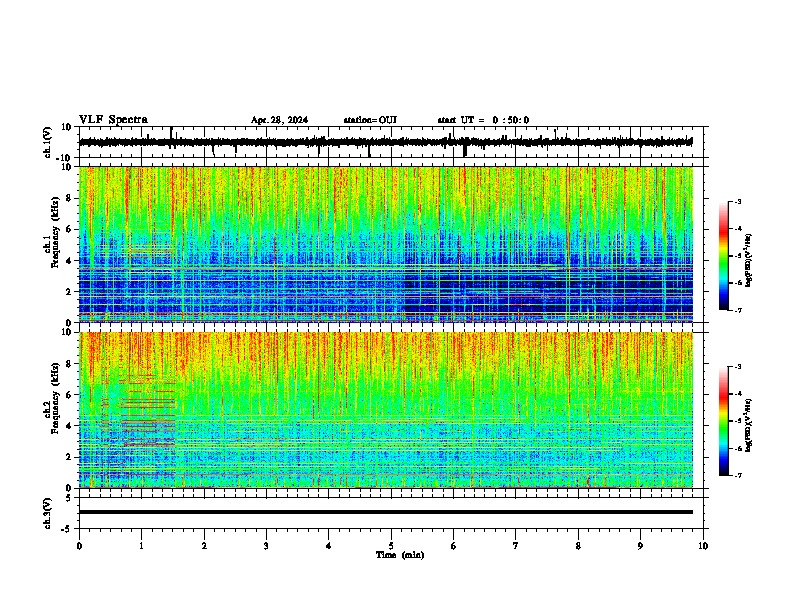Click the ch.1 color bar log(PSD) label

(x=749, y=260)
